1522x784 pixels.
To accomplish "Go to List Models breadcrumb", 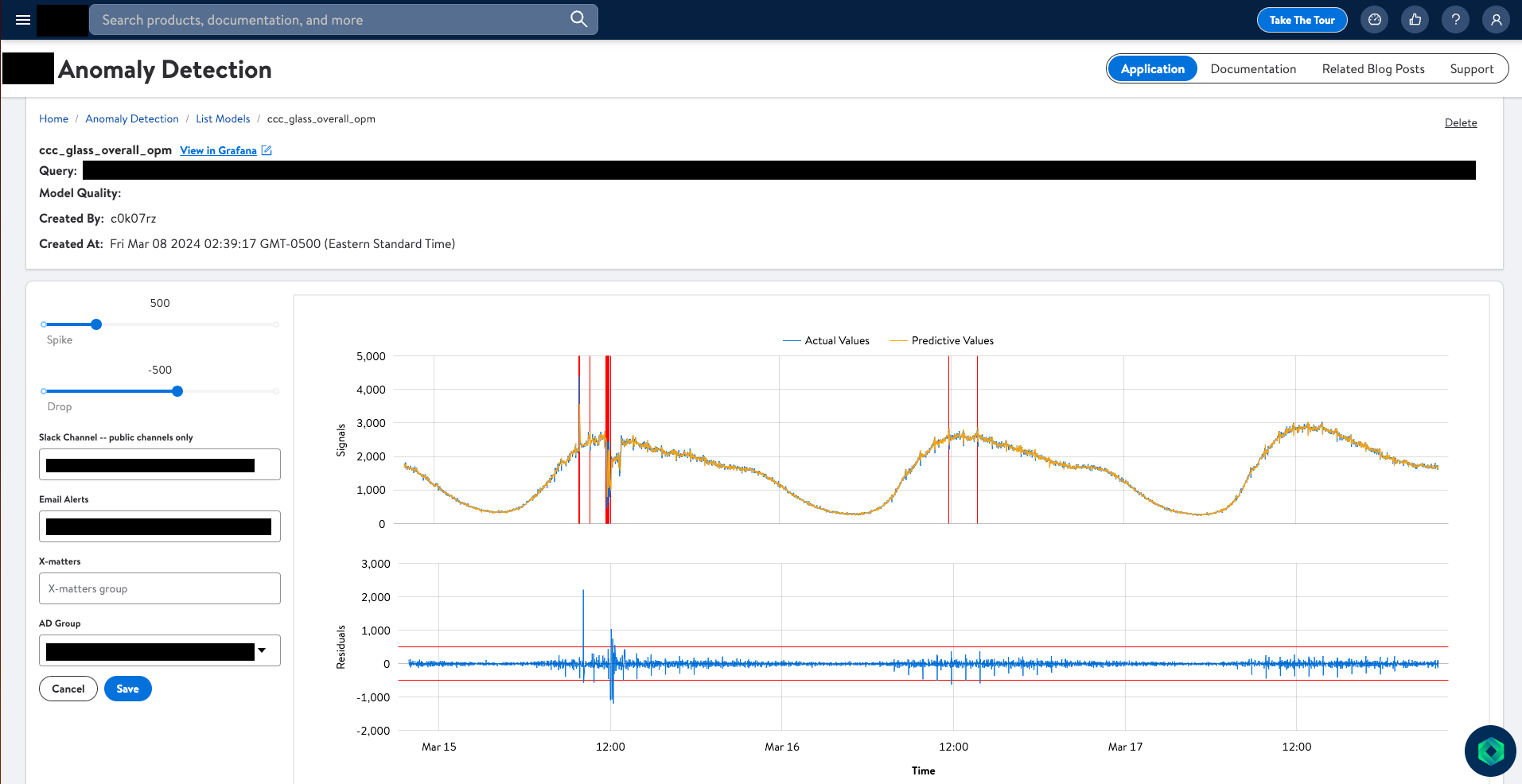I will click(223, 118).
